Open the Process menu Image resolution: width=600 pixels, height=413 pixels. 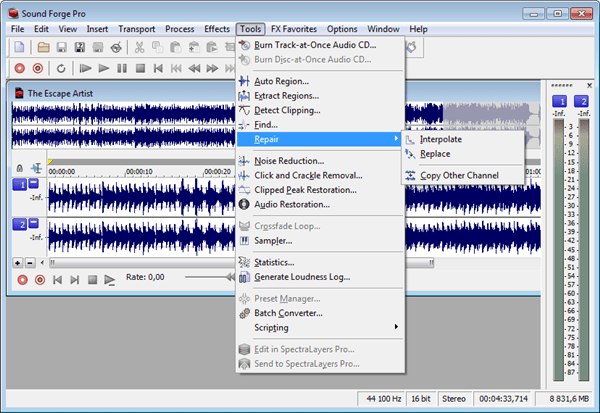point(180,29)
